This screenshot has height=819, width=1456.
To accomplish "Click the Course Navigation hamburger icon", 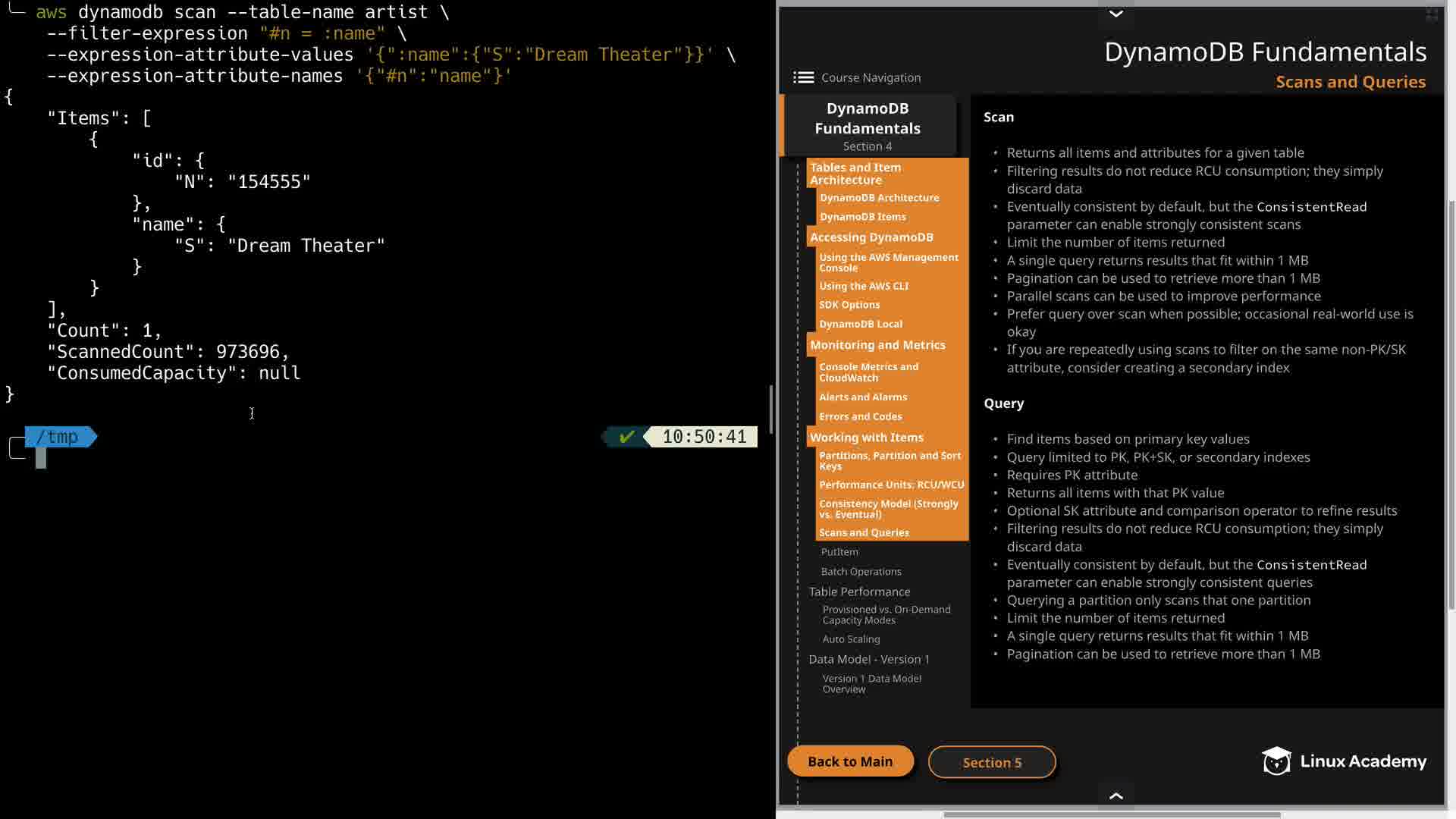I will [803, 77].
